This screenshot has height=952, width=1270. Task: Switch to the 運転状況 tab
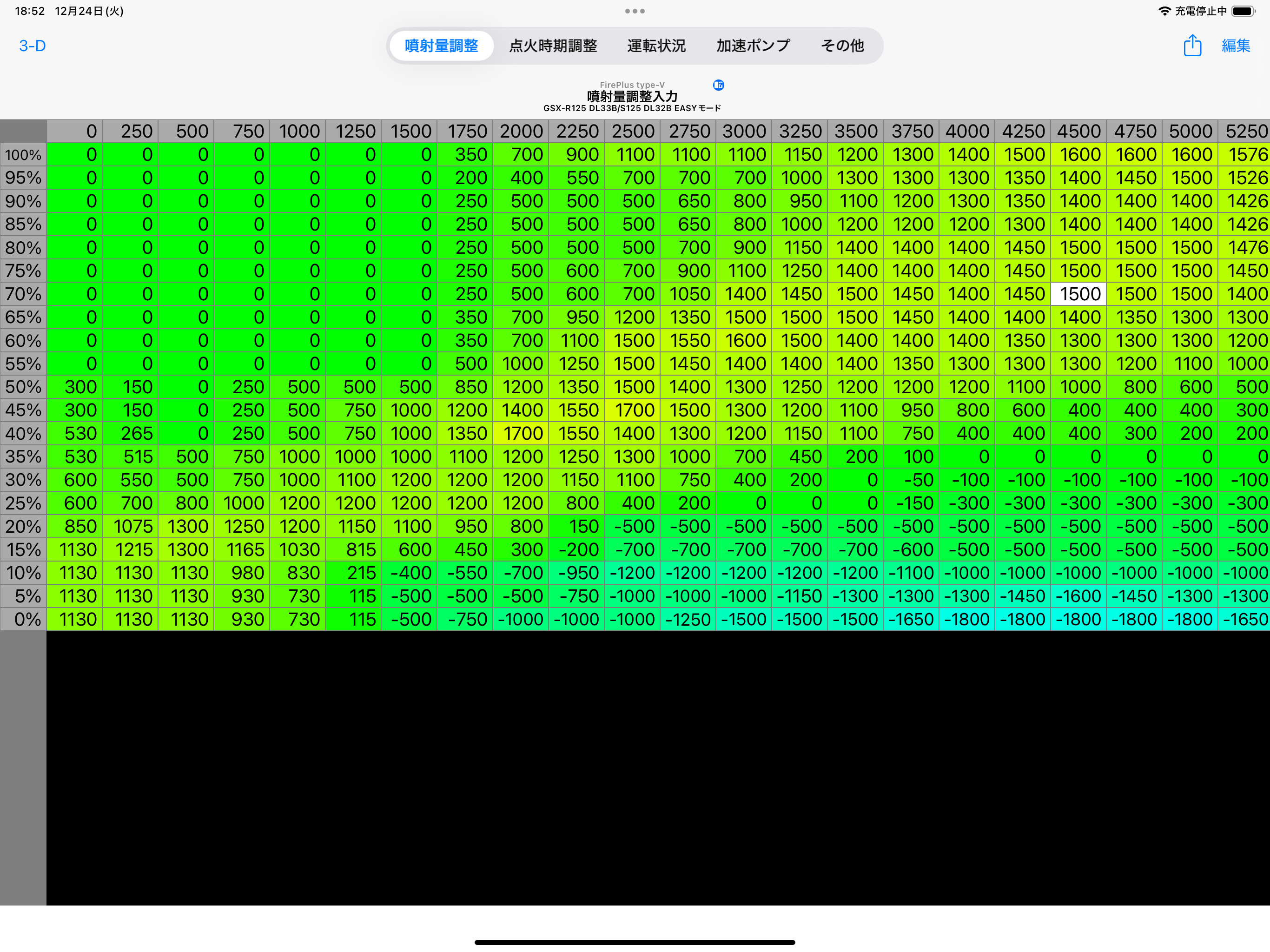(656, 46)
